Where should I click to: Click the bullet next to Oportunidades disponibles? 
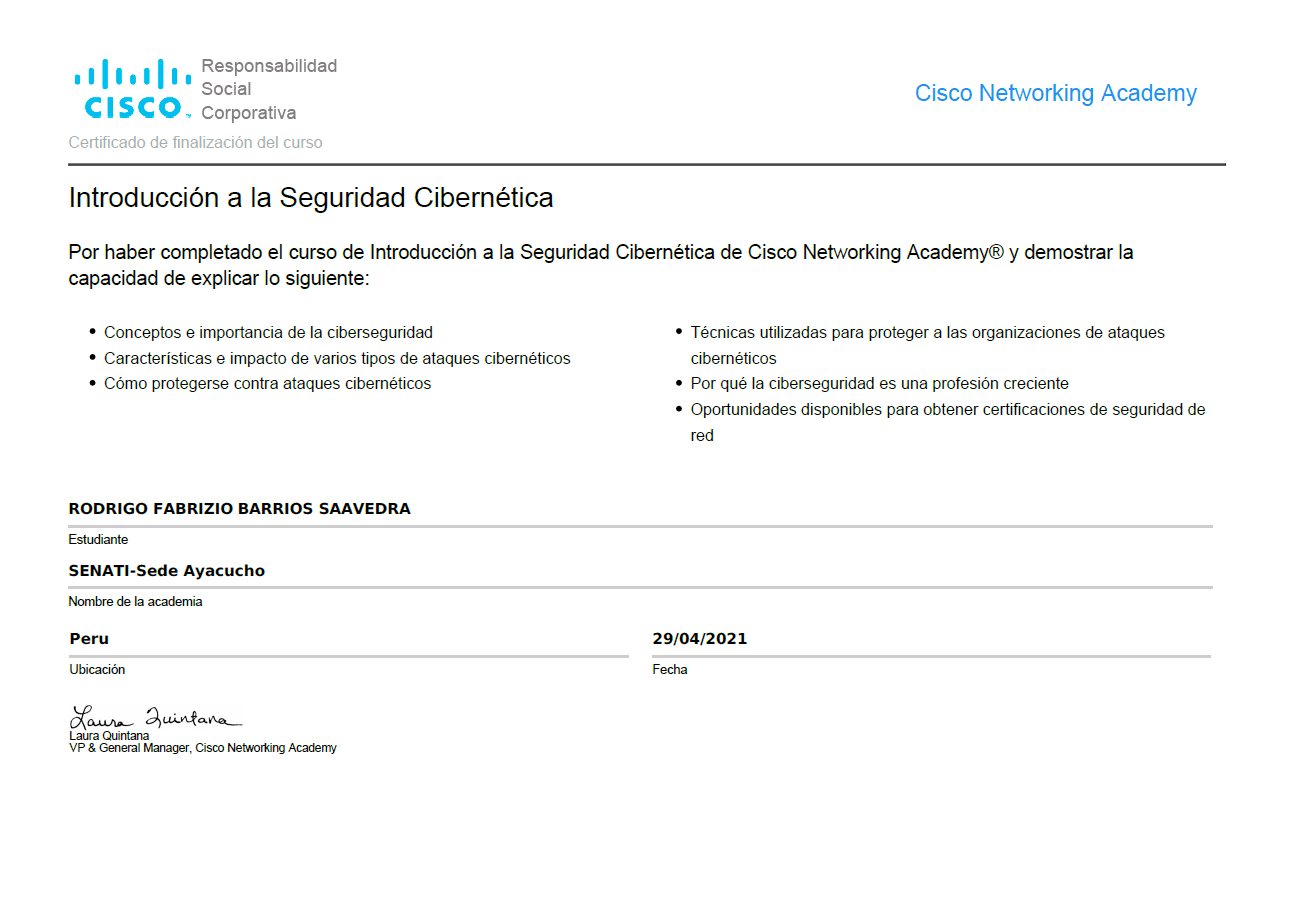(x=679, y=408)
